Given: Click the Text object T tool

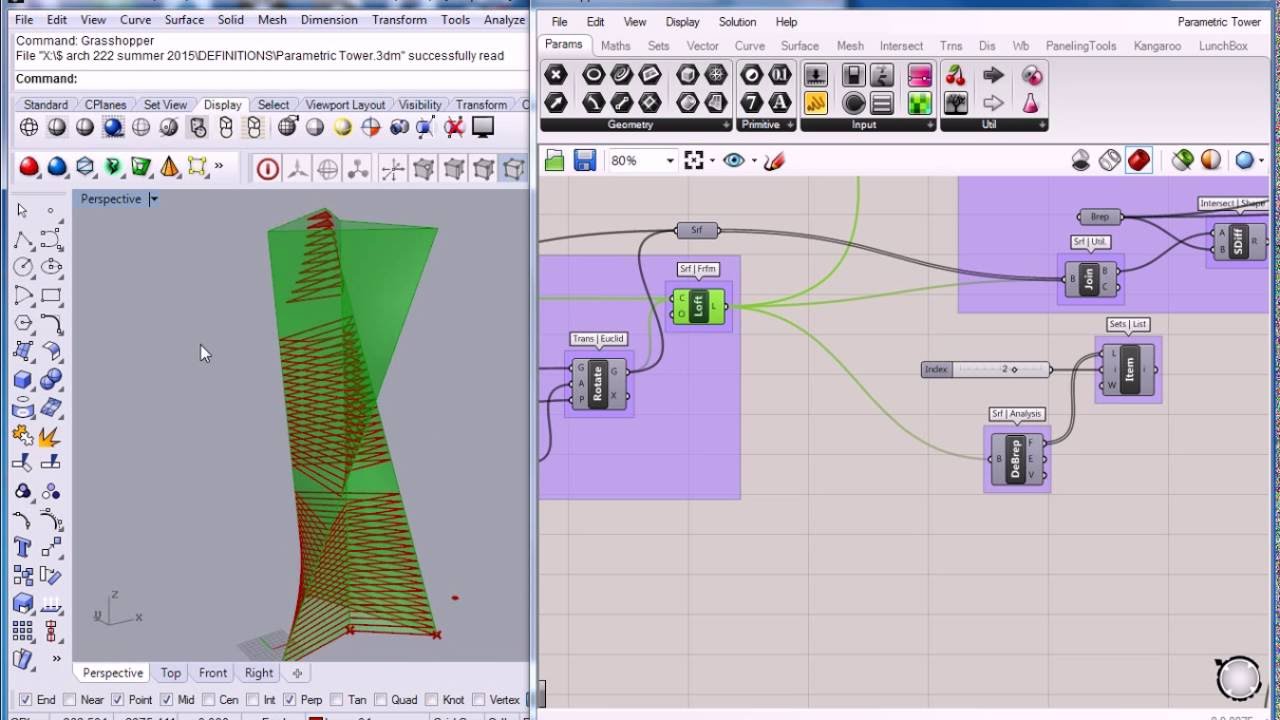Looking at the screenshot, I should pos(23,548).
